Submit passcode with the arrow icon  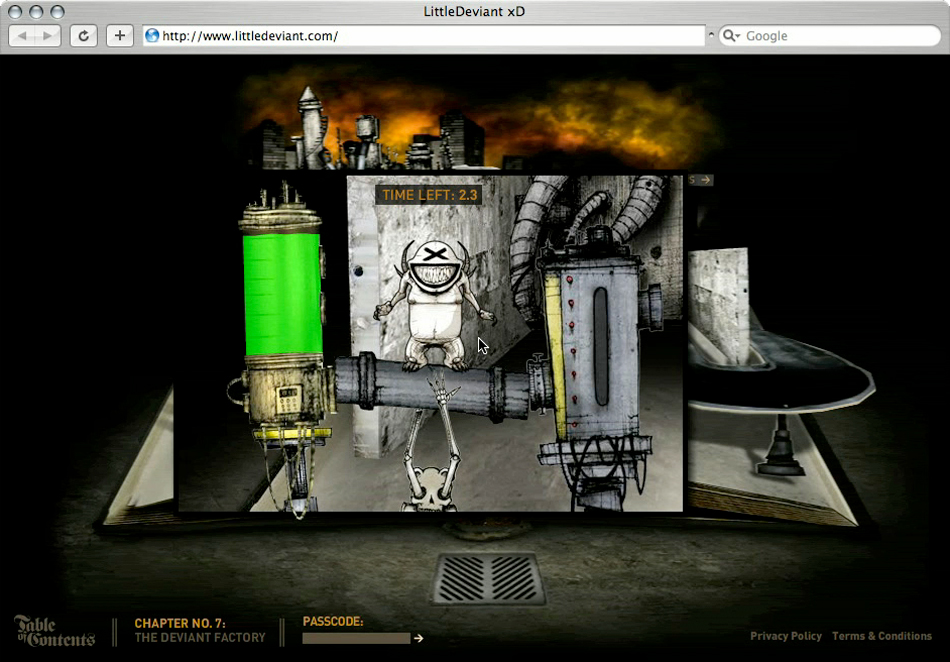419,638
